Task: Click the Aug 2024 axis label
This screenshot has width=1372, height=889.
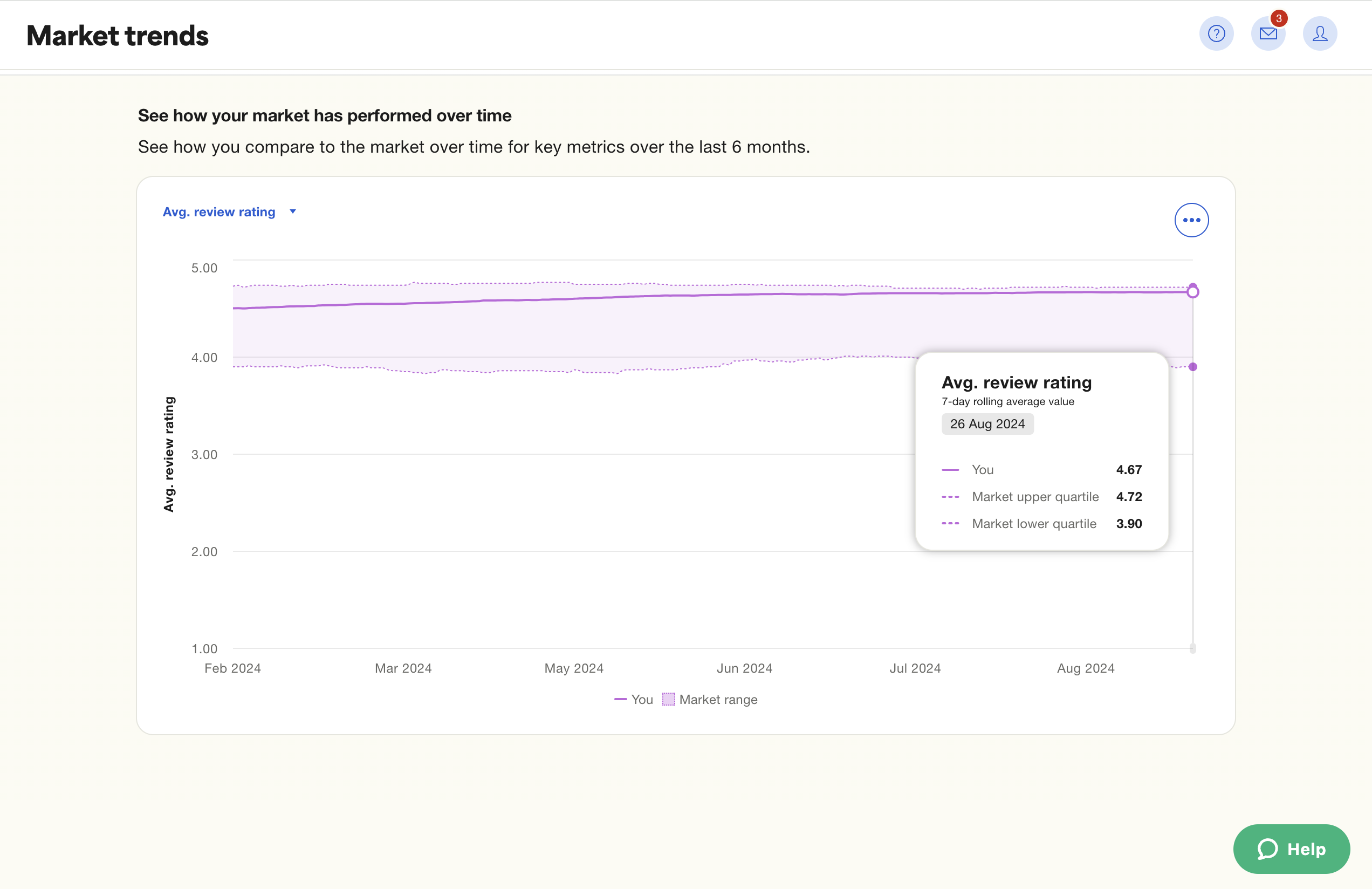Action: 1086,668
